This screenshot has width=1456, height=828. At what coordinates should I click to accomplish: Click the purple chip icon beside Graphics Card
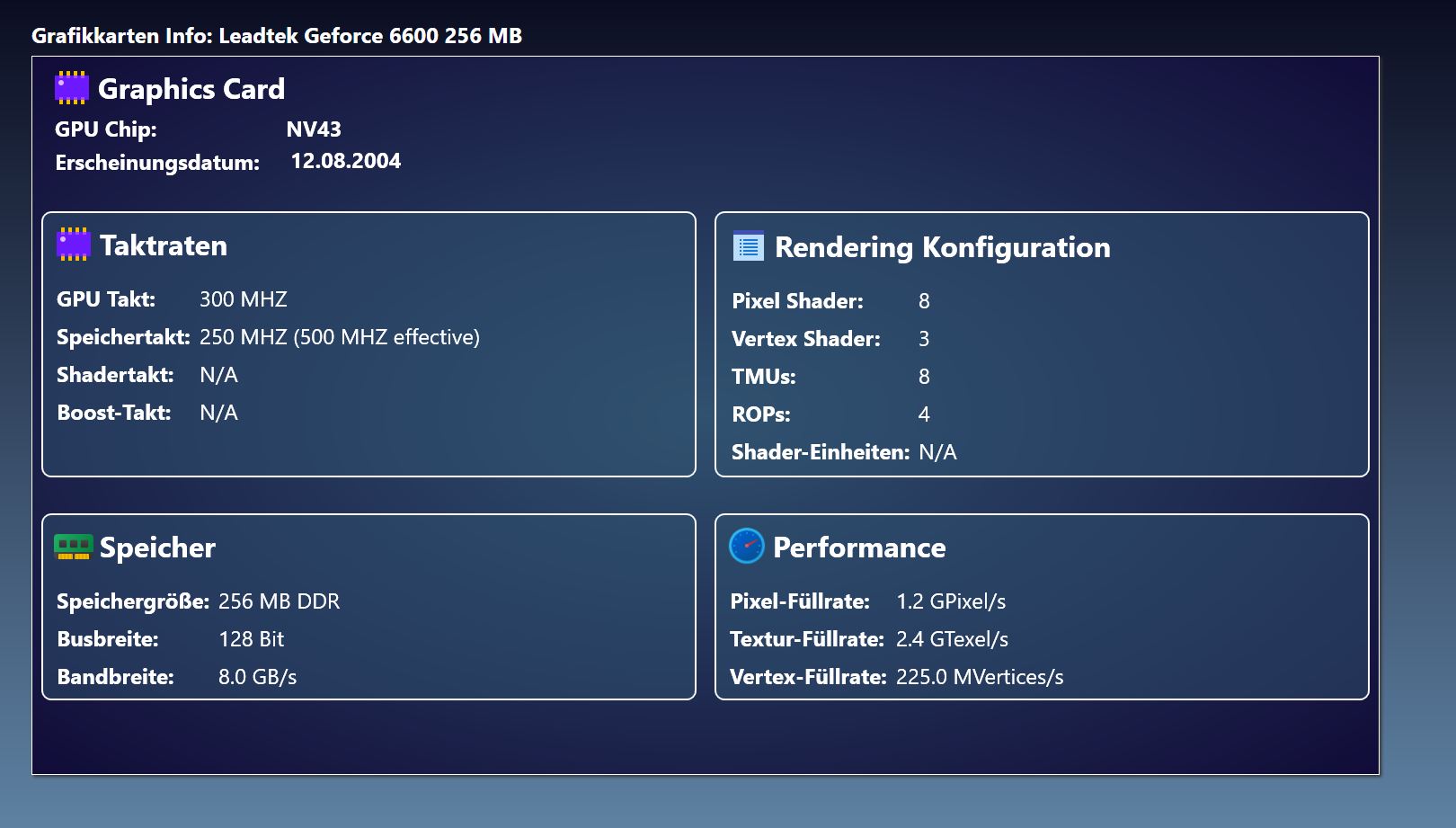(x=72, y=88)
